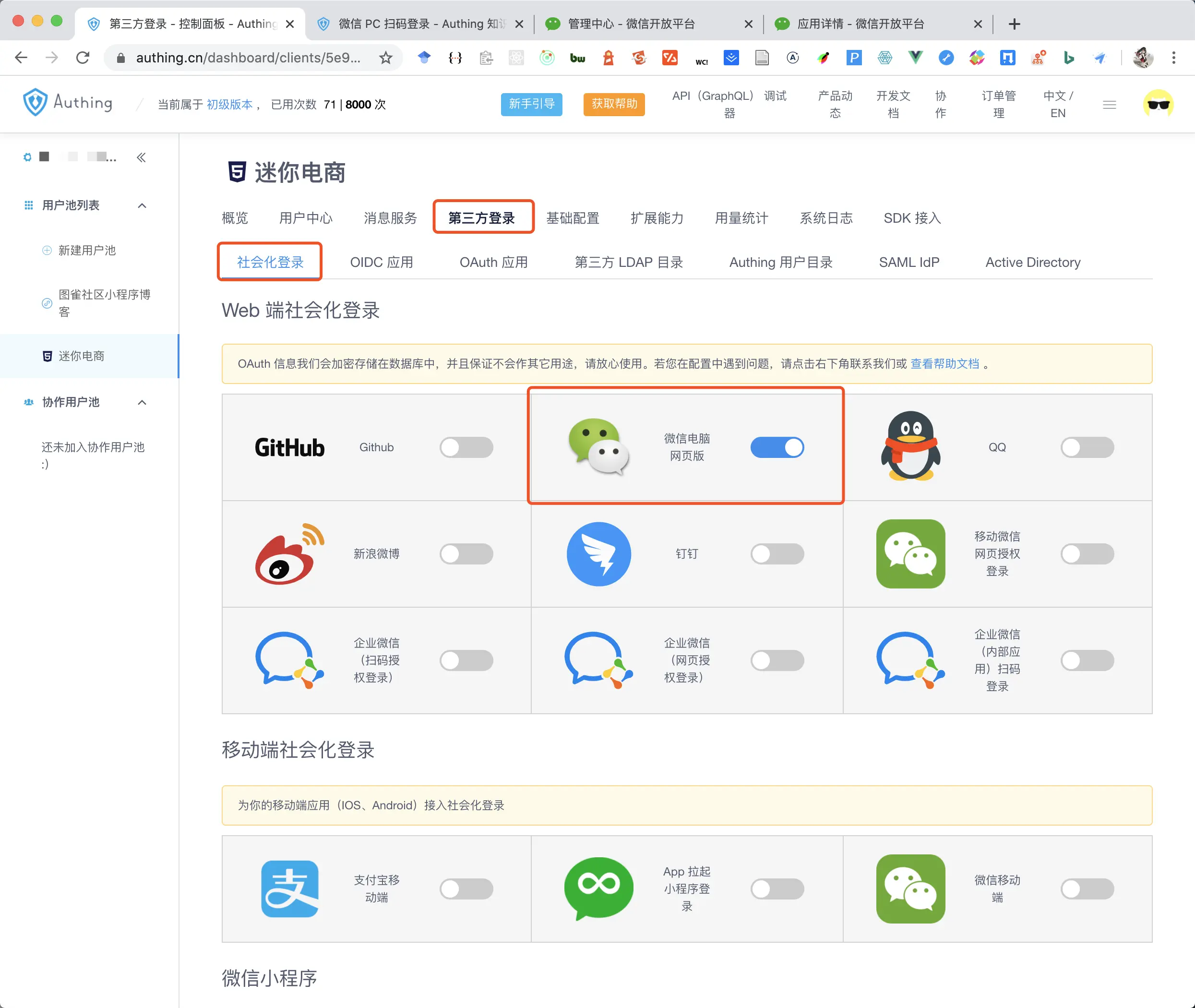Click the 移动微信网页授权登录 WeChat icon

tap(910, 554)
